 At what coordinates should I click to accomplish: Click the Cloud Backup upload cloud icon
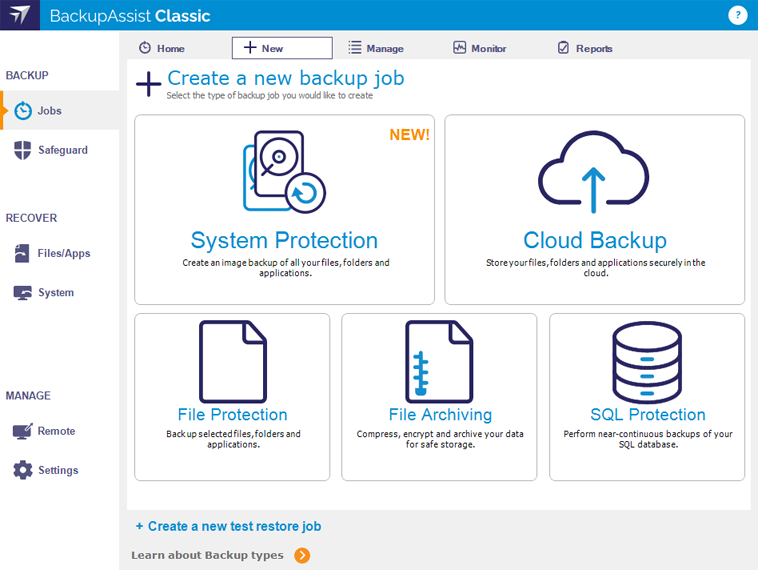[594, 172]
